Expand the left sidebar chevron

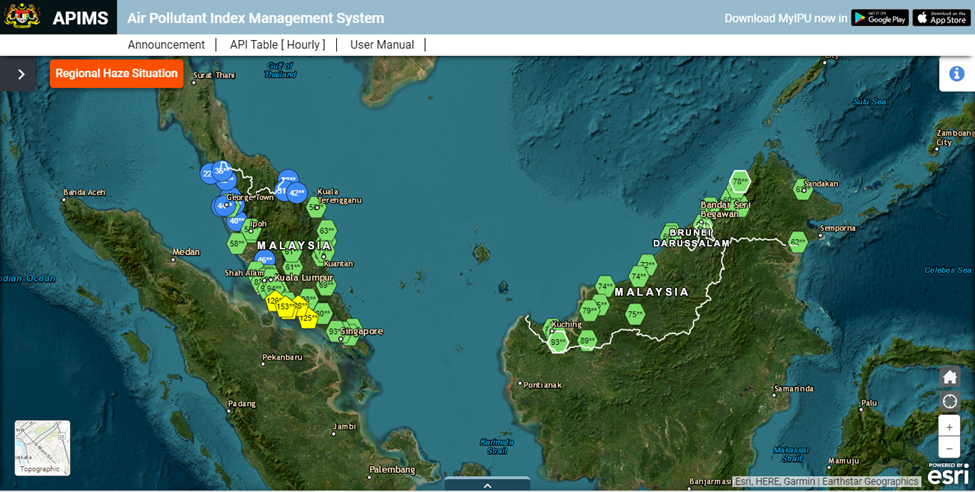coord(21,74)
